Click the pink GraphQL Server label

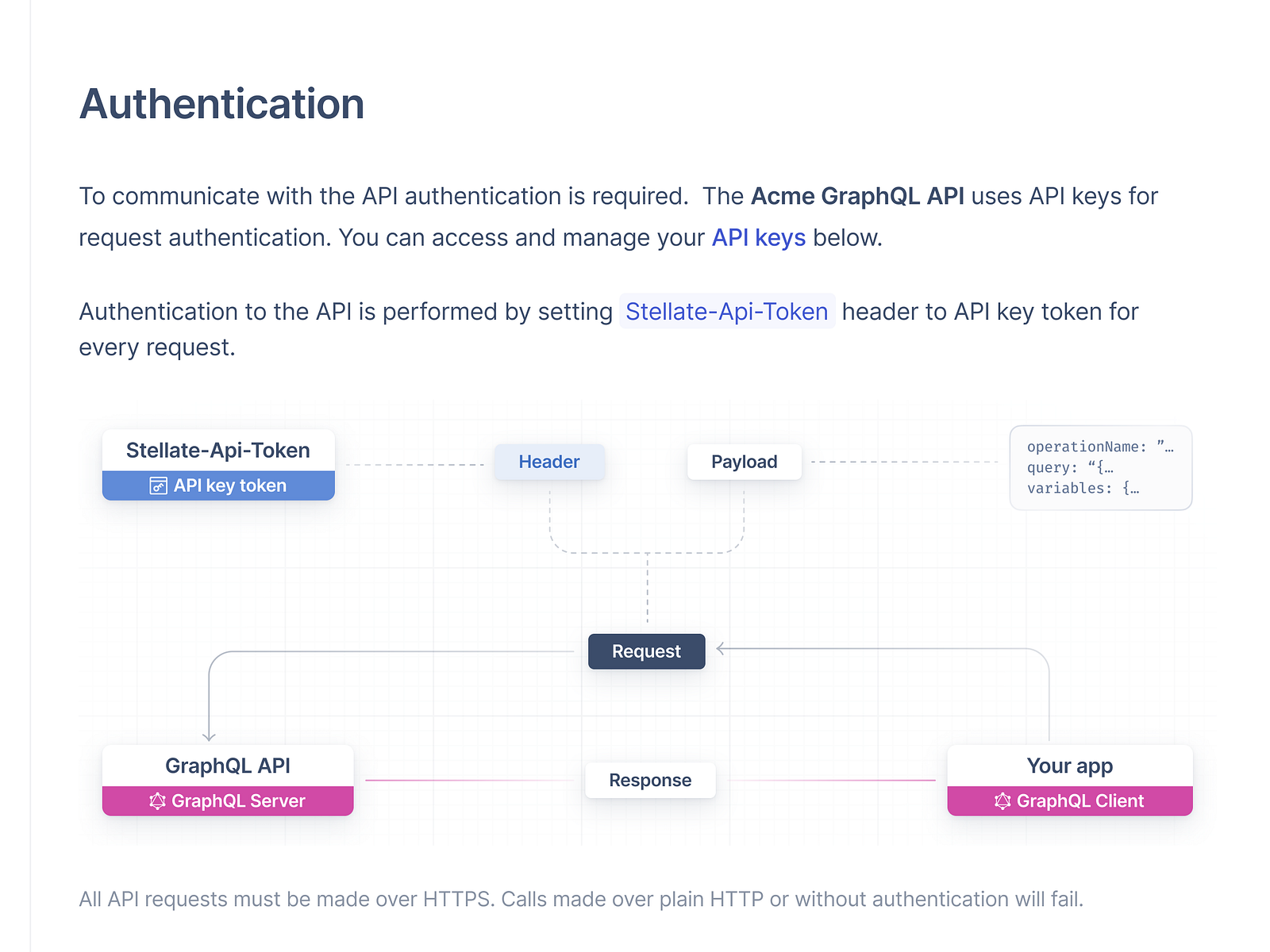pyautogui.click(x=238, y=801)
